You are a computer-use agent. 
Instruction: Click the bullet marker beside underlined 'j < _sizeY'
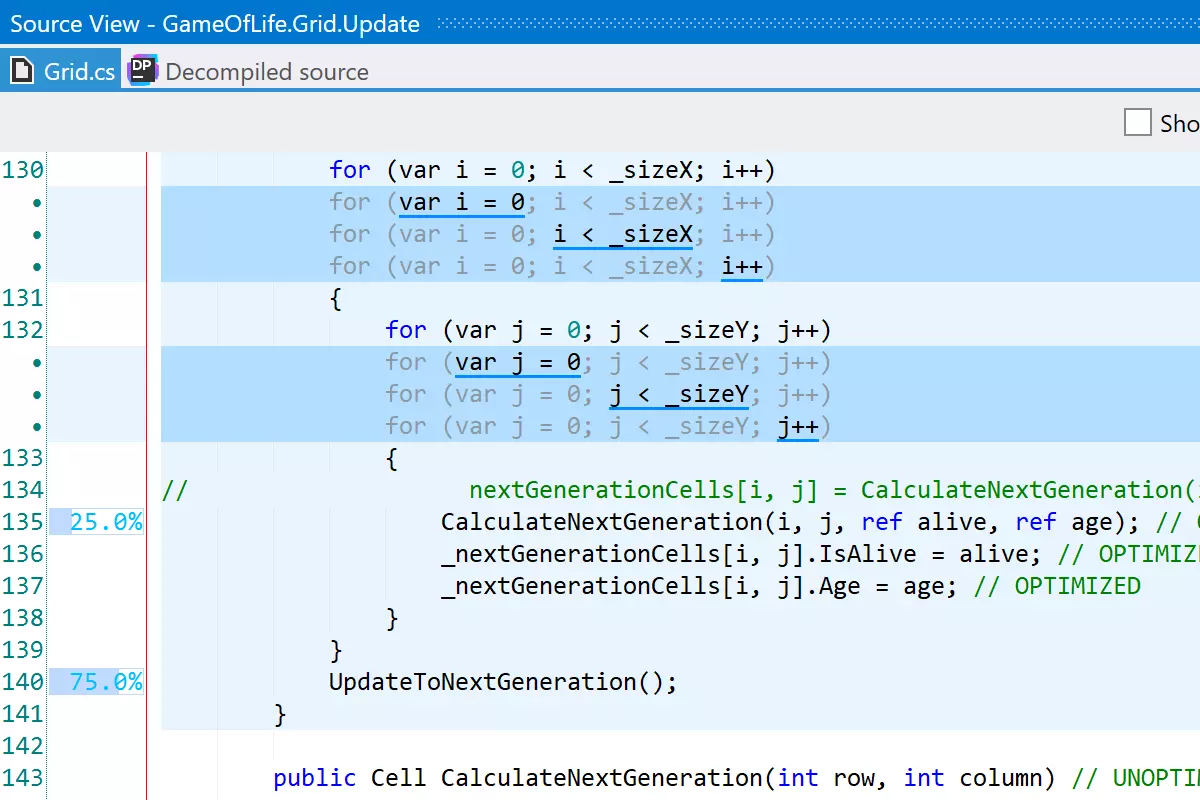[37, 395]
